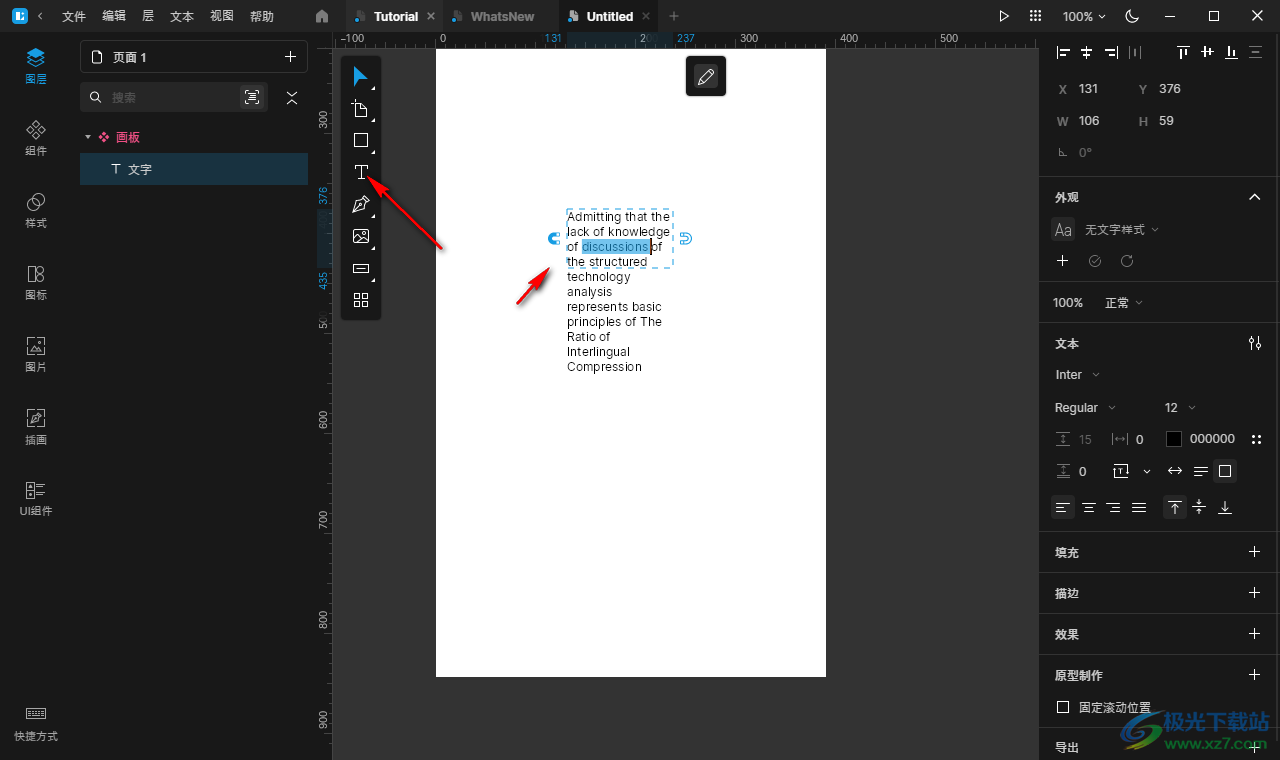Viewport: 1280px width, 760px height.
Task: Align text to center
Action: point(1089,508)
